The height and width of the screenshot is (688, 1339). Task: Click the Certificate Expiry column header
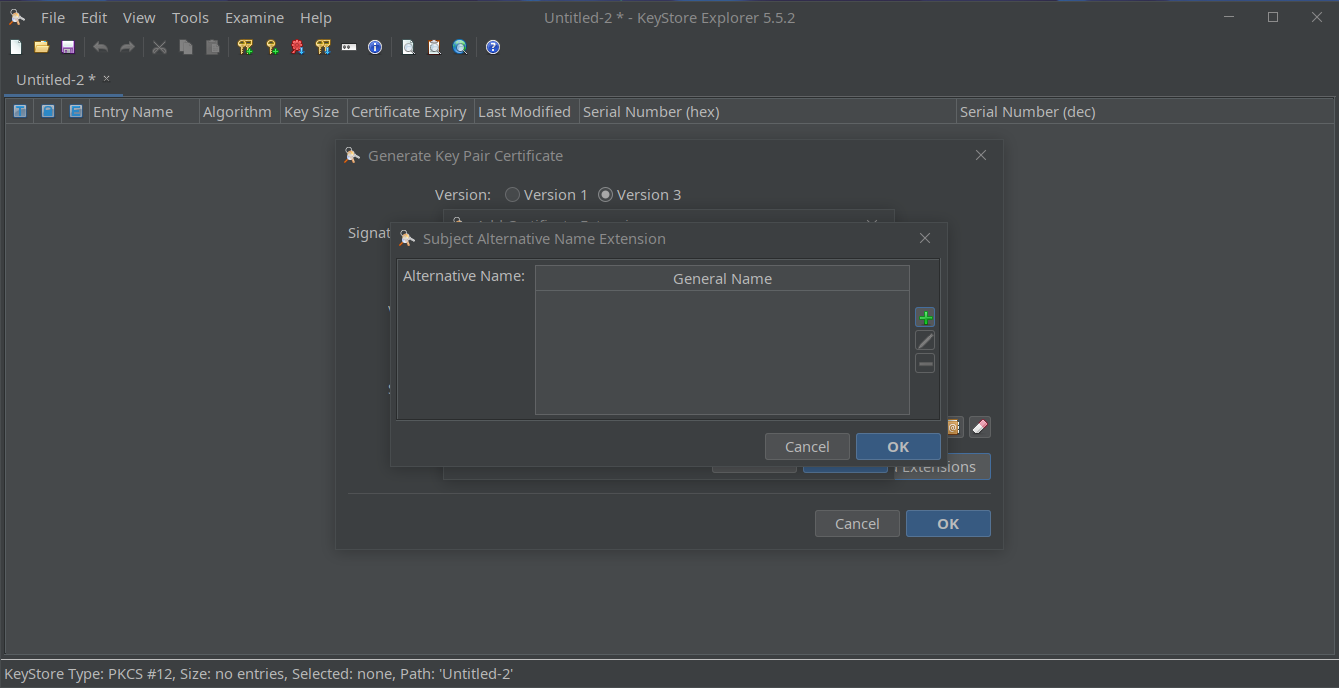click(408, 112)
